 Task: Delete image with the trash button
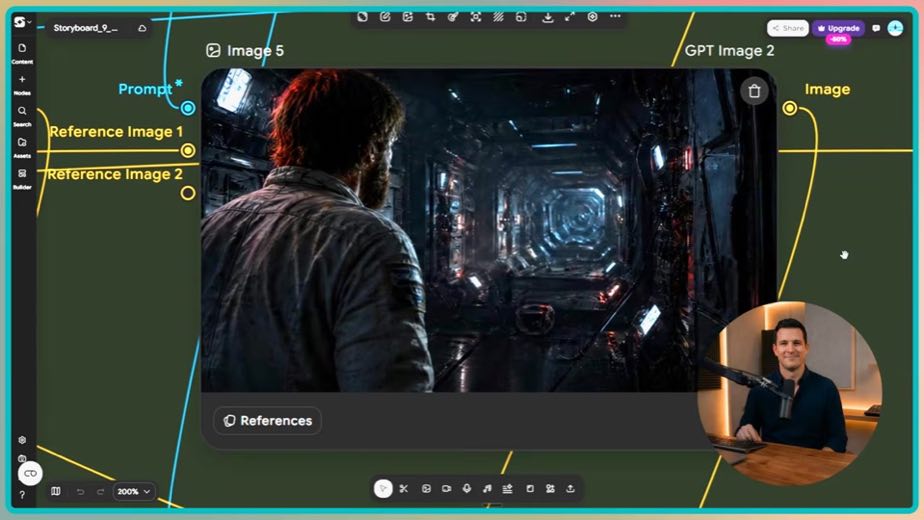[754, 91]
